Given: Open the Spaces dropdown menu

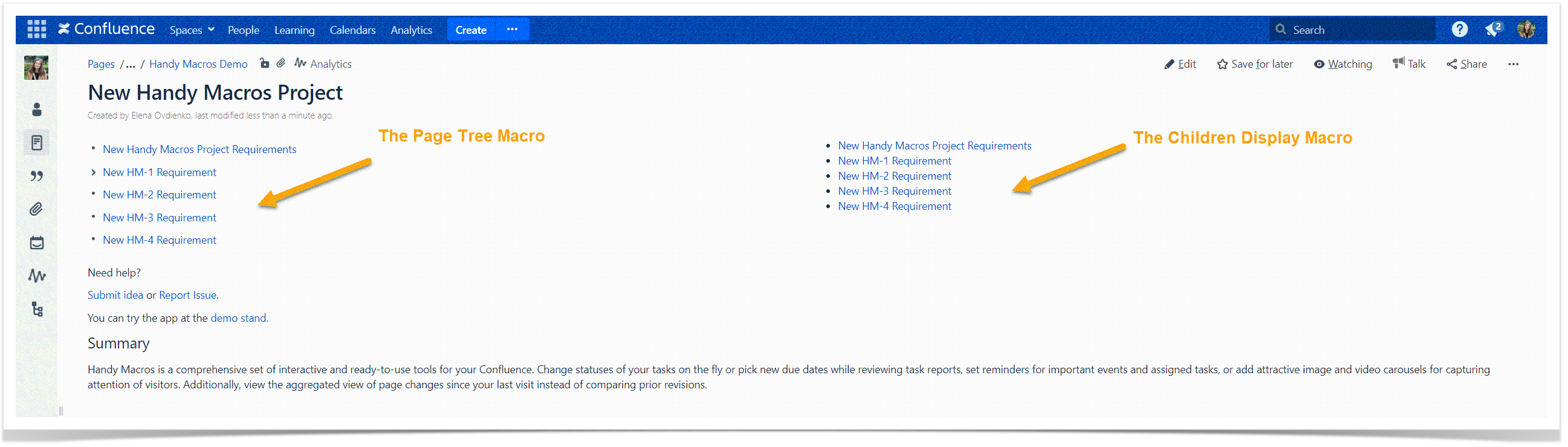Looking at the screenshot, I should (192, 30).
